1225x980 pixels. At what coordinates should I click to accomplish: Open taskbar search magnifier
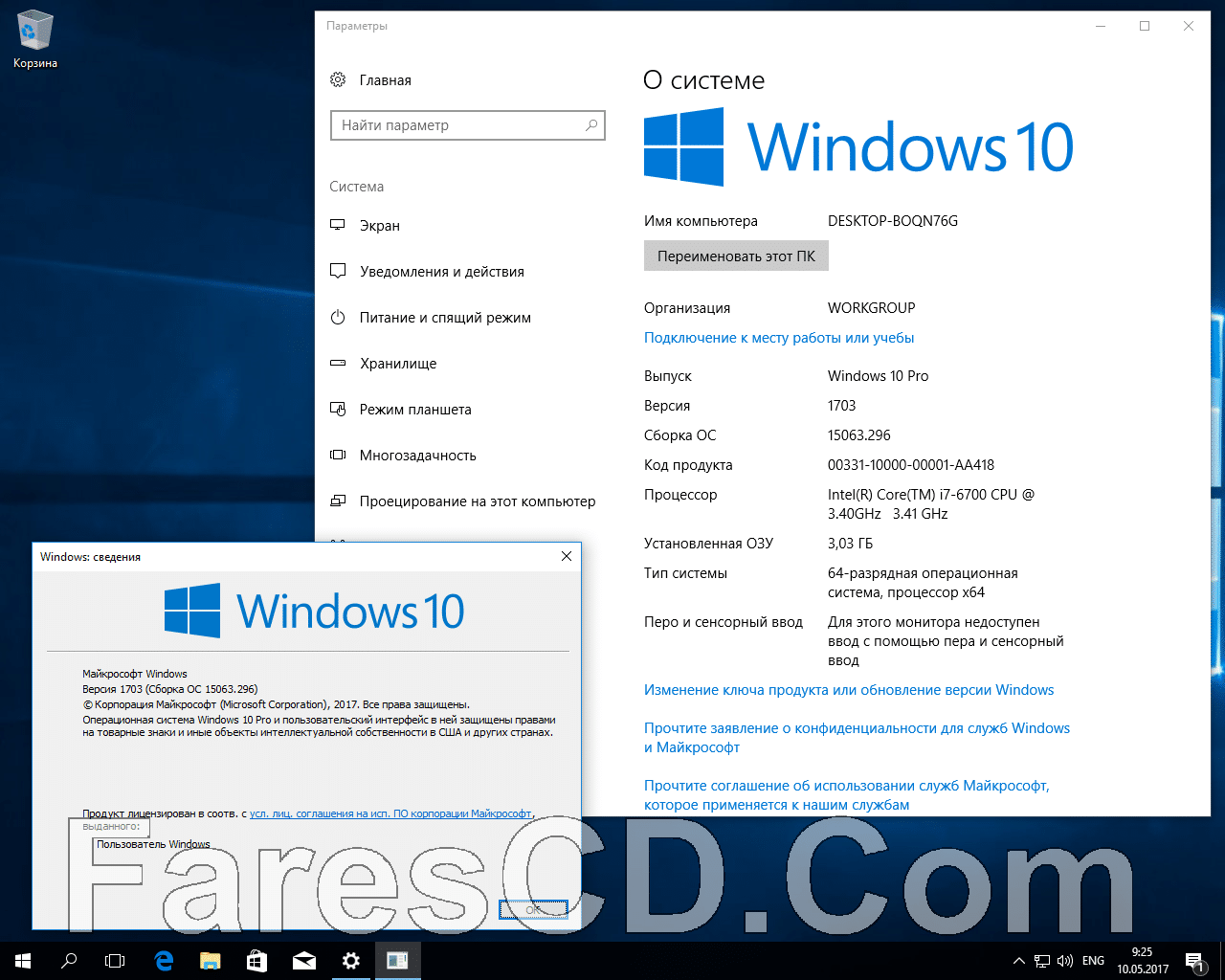tap(69, 961)
